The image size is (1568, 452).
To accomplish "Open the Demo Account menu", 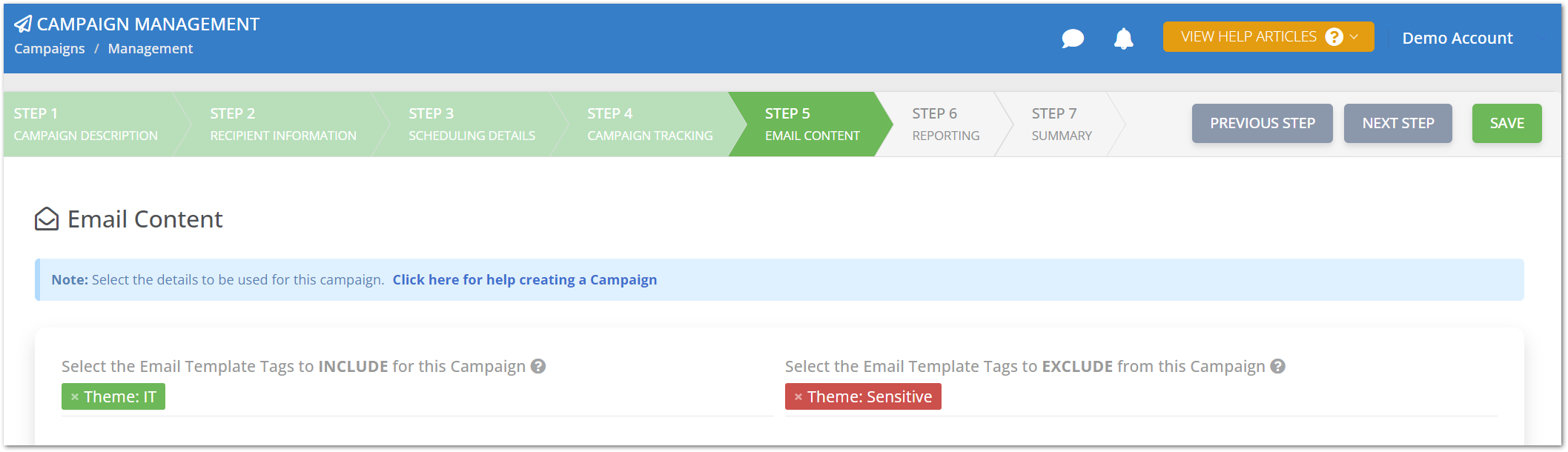I will [x=1457, y=39].
